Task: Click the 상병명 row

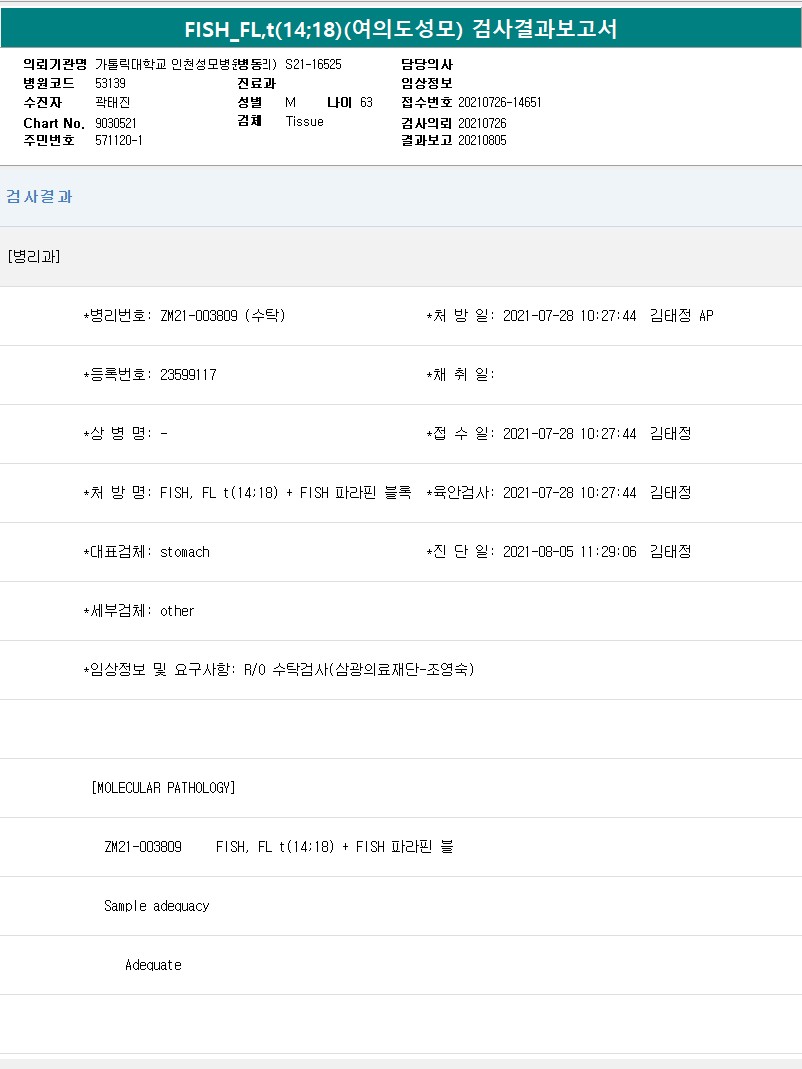Action: pyautogui.click(x=125, y=434)
